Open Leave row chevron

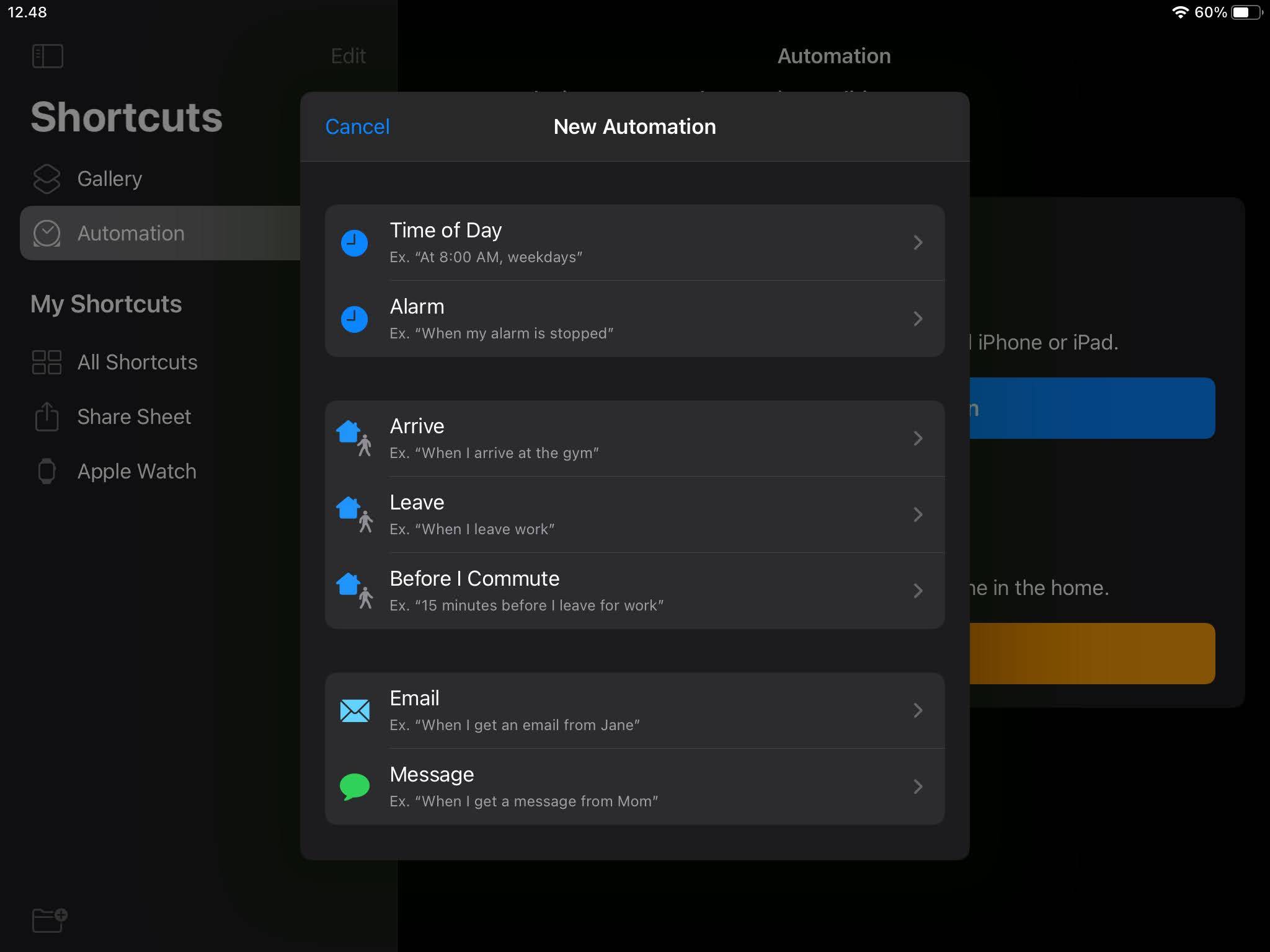(x=918, y=514)
